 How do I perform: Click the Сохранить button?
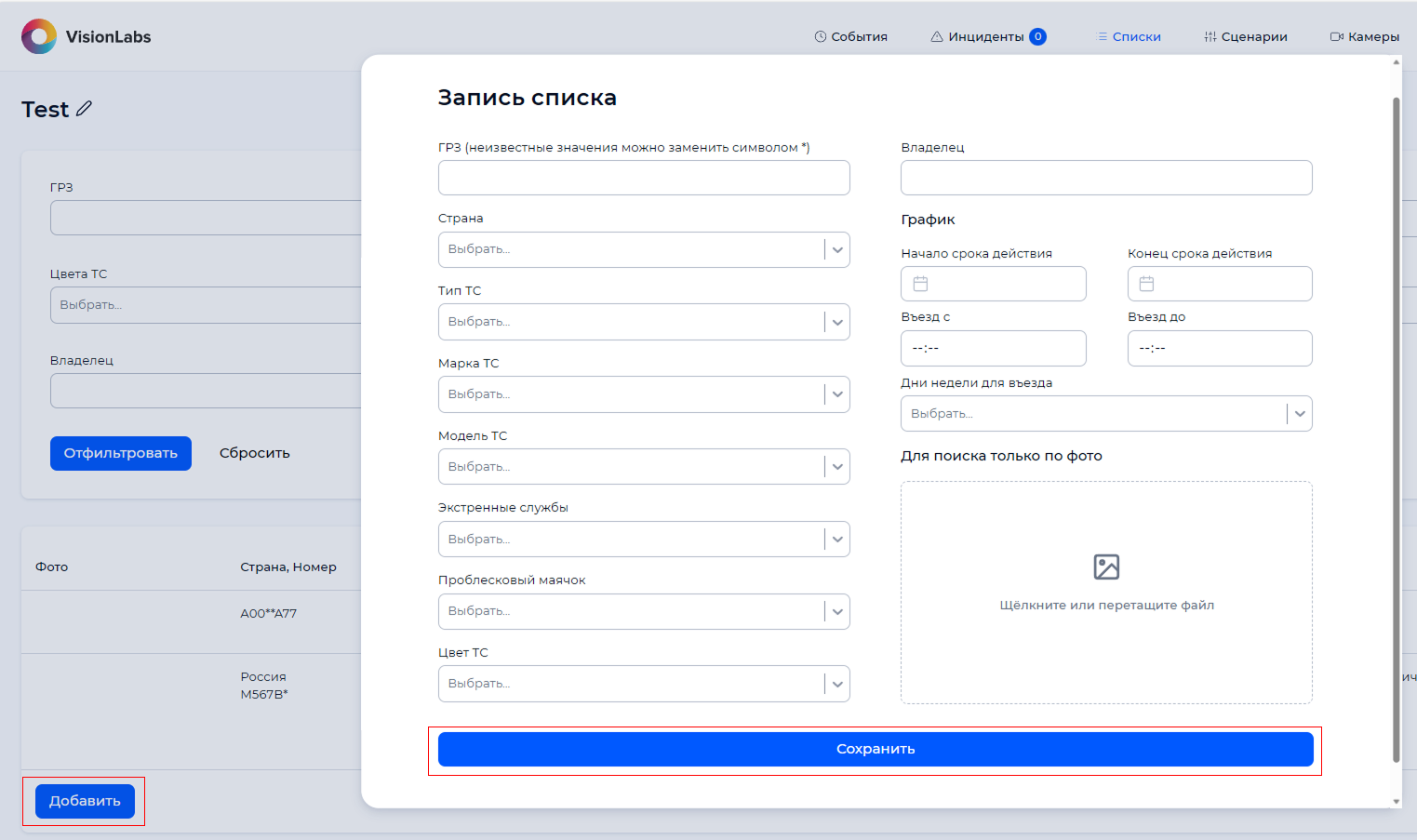[876, 750]
